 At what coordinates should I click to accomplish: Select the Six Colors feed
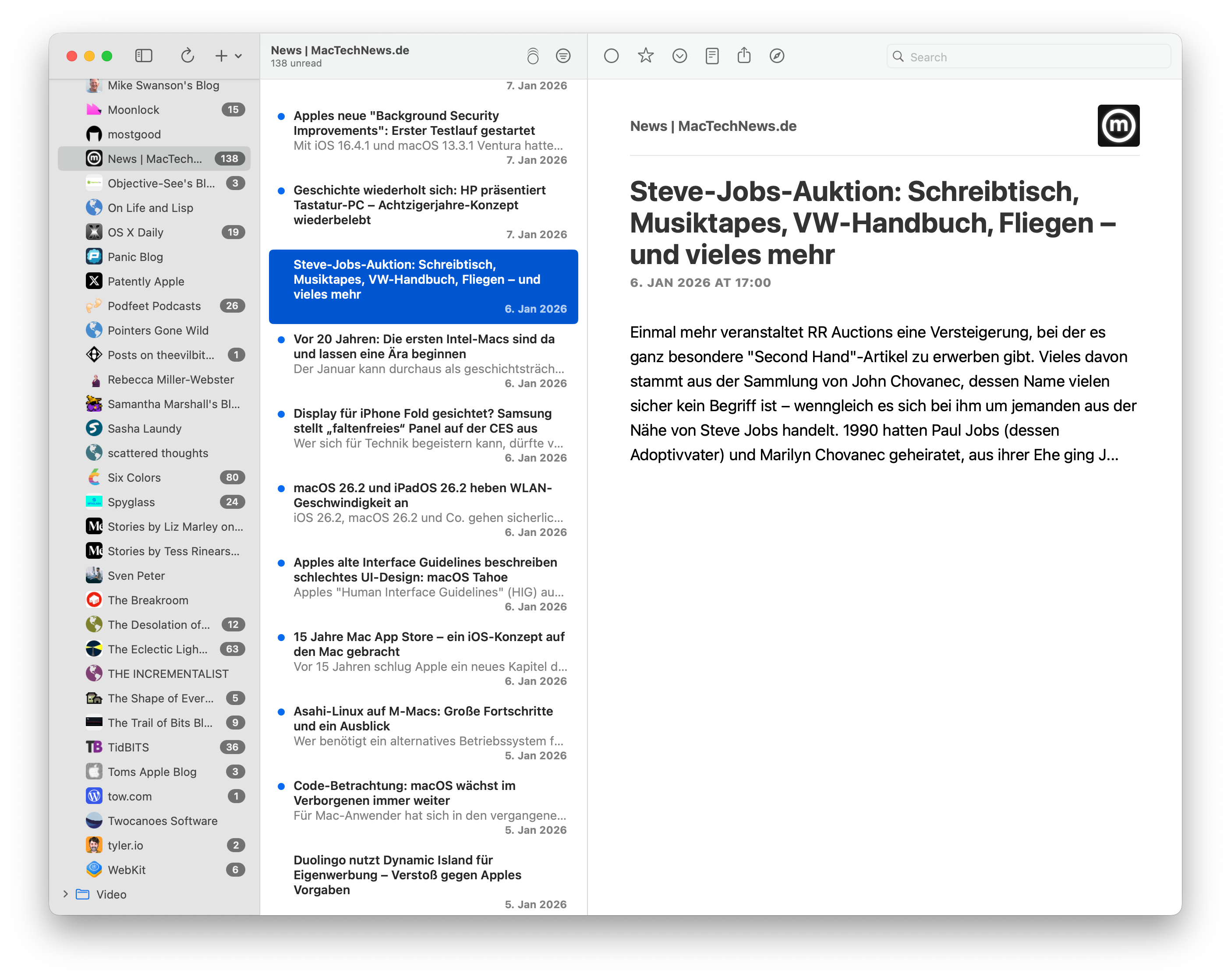pos(135,478)
